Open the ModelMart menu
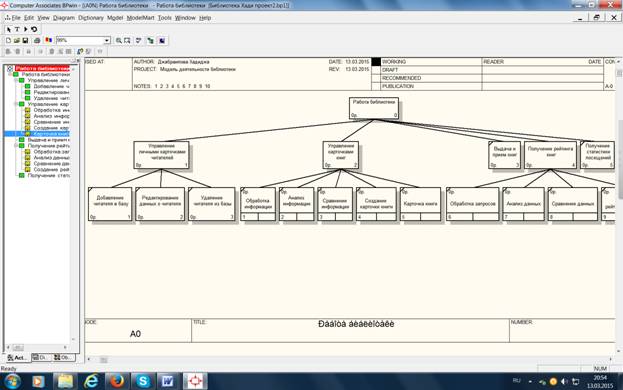The height and width of the screenshot is (390, 623). click(x=140, y=18)
